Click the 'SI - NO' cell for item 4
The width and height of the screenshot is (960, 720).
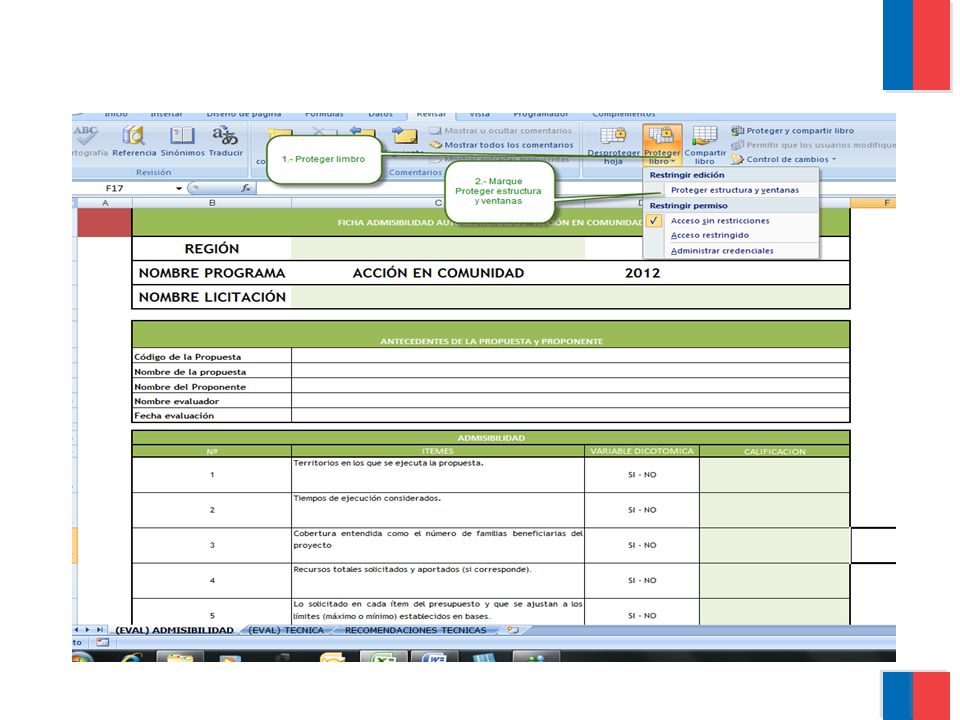[642, 580]
